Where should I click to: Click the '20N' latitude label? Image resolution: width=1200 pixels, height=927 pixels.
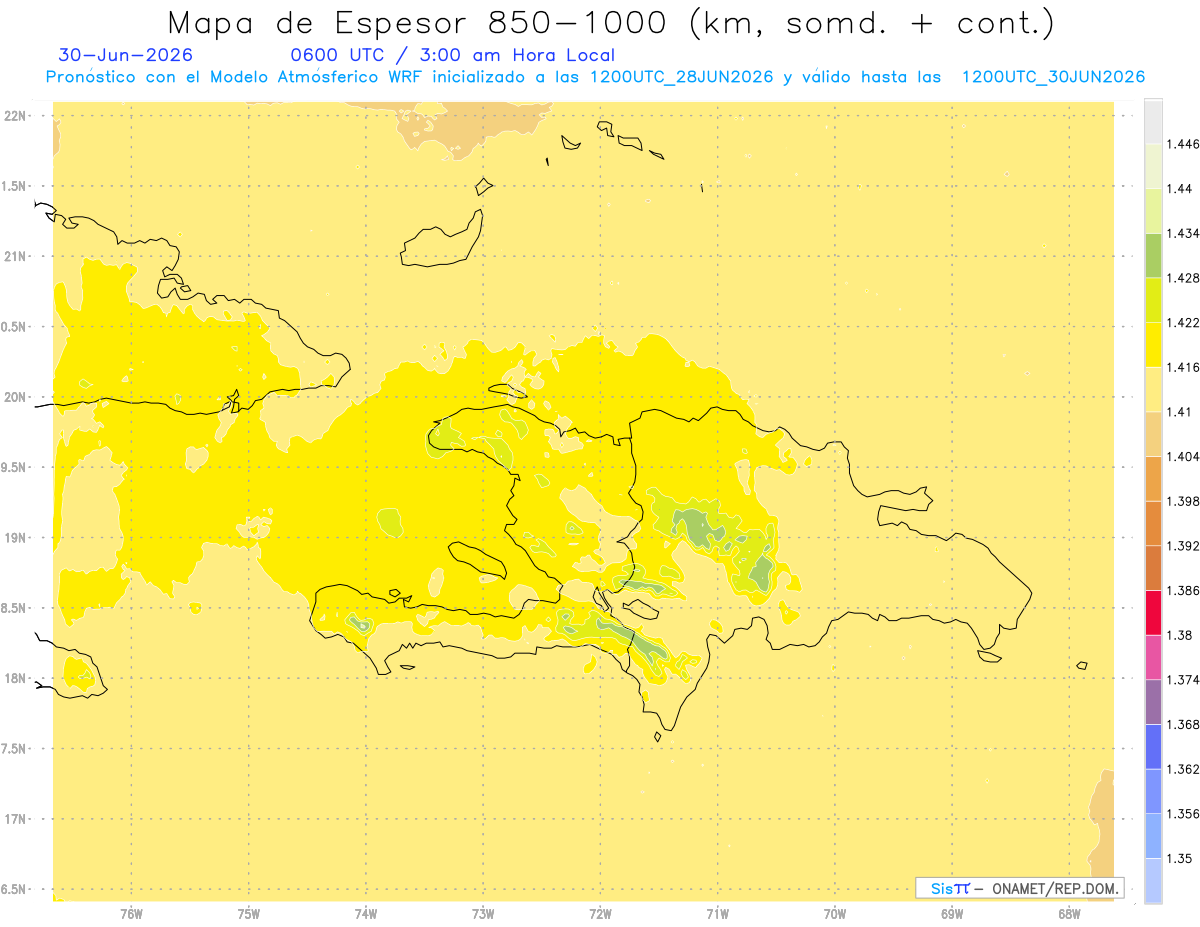tap(15, 397)
